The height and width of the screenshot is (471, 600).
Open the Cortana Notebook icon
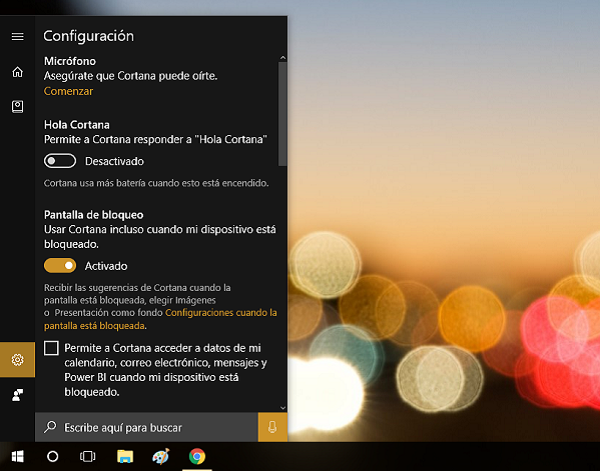pyautogui.click(x=17, y=106)
